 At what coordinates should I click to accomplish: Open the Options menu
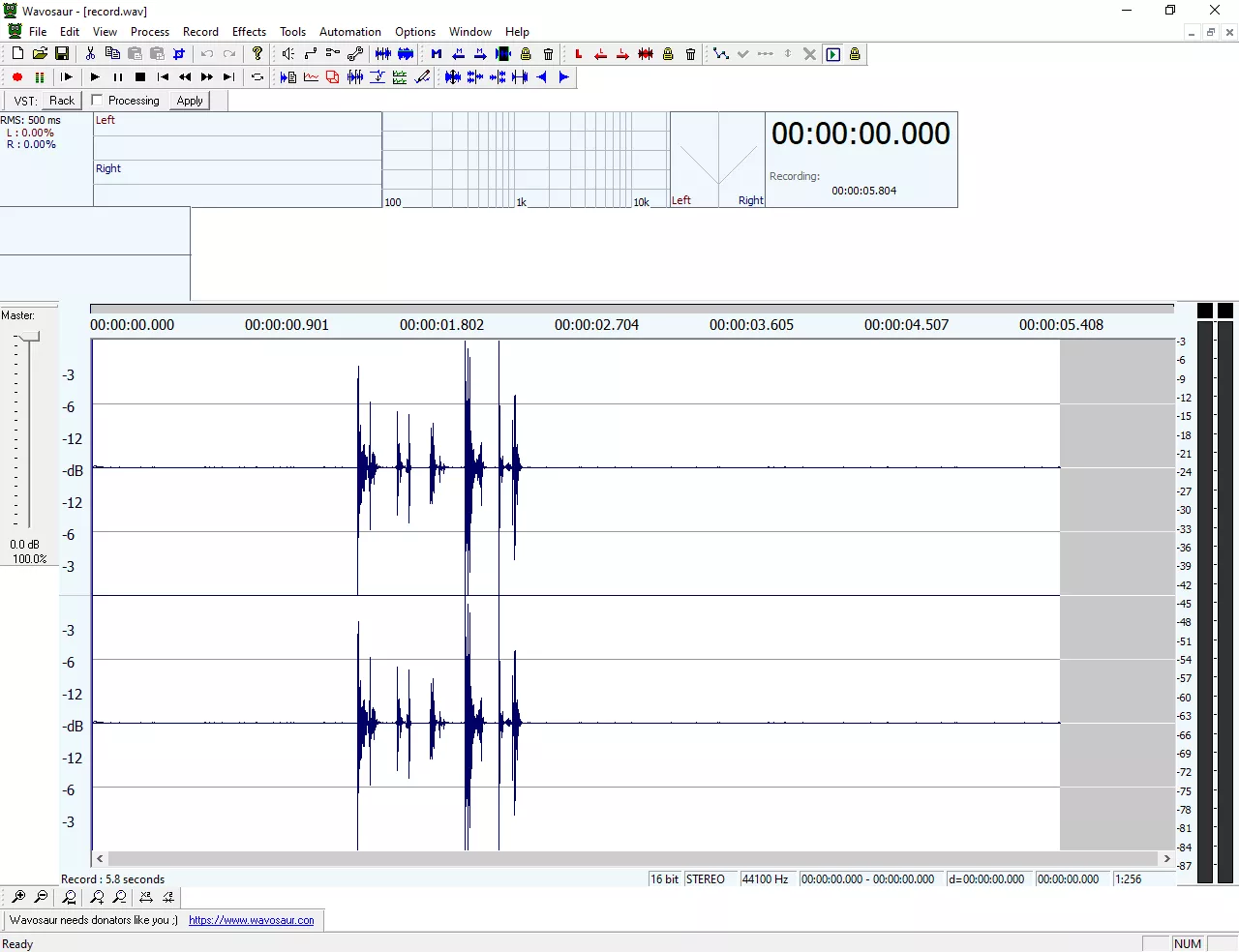[415, 32]
